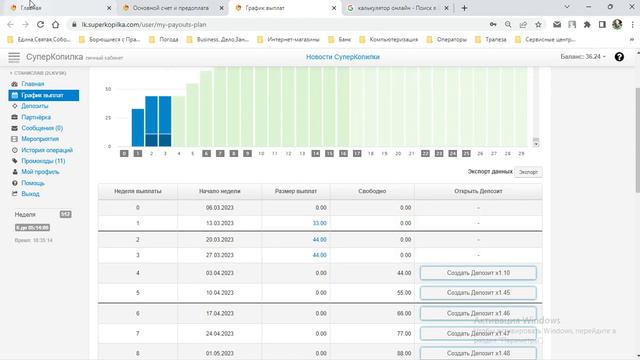640x360 pixels.
Task: Click Создать Депозит x1.46 for week 6
Action: [x=478, y=313]
